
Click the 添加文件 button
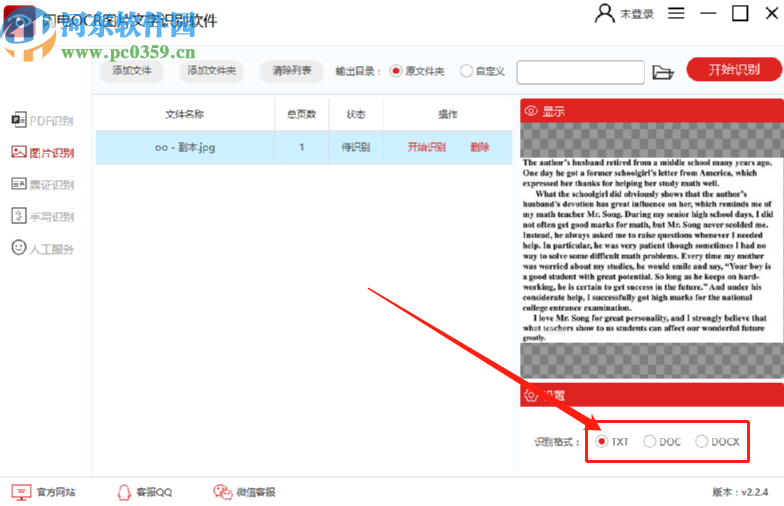132,70
